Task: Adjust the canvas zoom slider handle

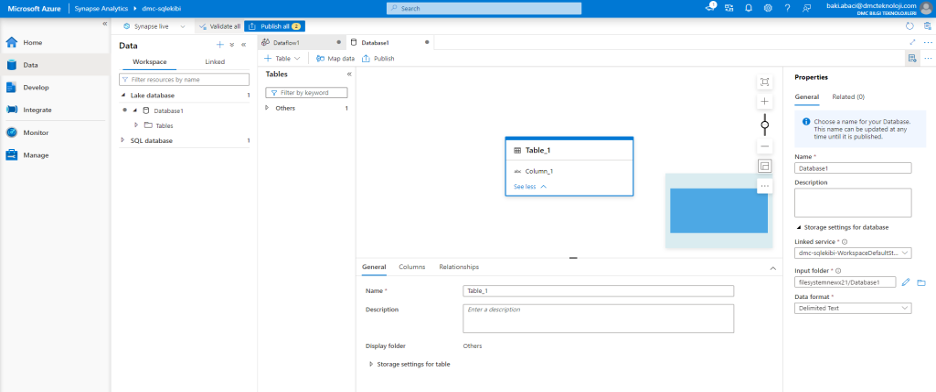Action: (x=765, y=125)
